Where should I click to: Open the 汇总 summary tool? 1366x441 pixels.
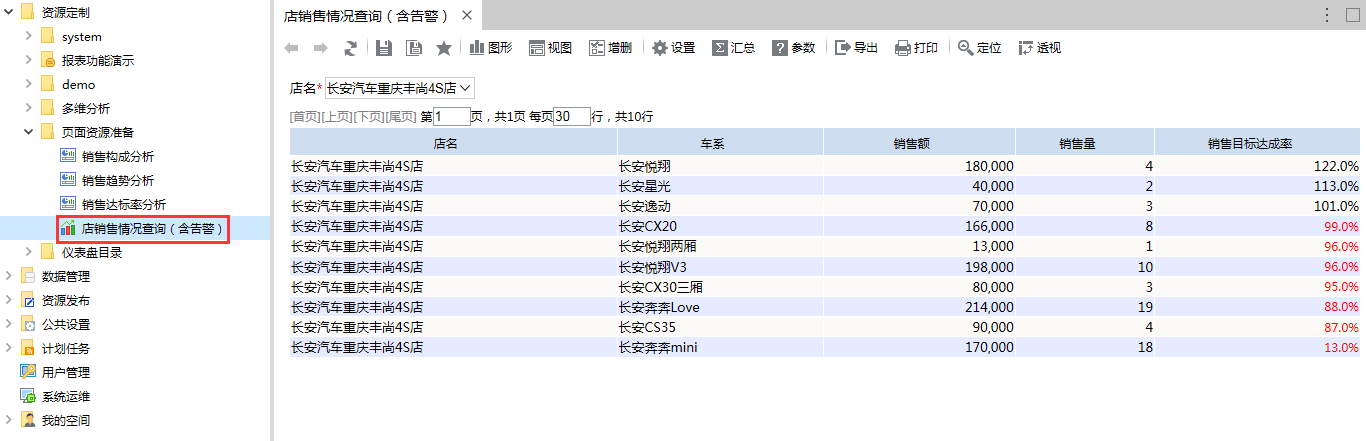point(733,48)
